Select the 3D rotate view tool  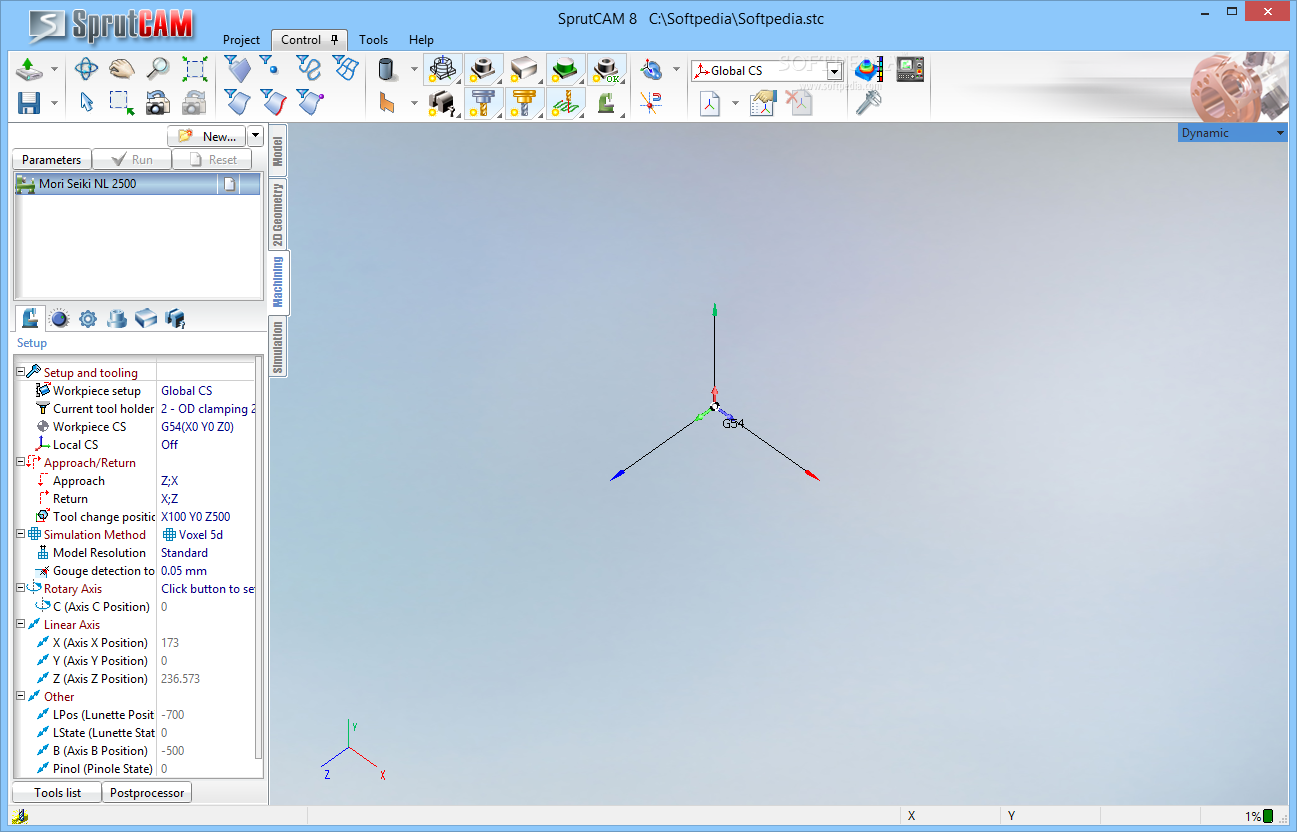click(x=87, y=69)
